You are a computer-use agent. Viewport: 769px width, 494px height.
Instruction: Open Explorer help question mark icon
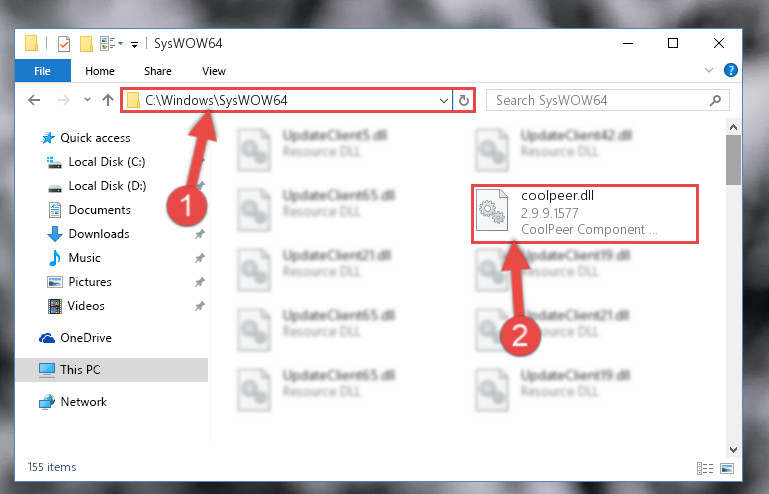coord(731,70)
